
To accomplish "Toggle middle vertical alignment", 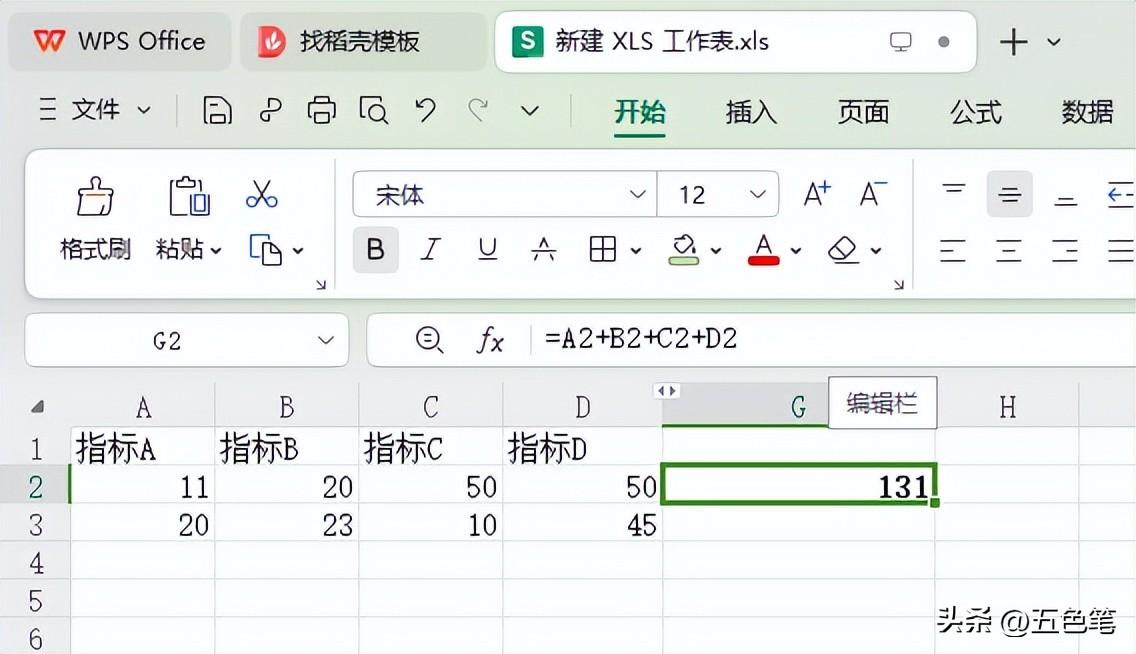I will [1009, 194].
